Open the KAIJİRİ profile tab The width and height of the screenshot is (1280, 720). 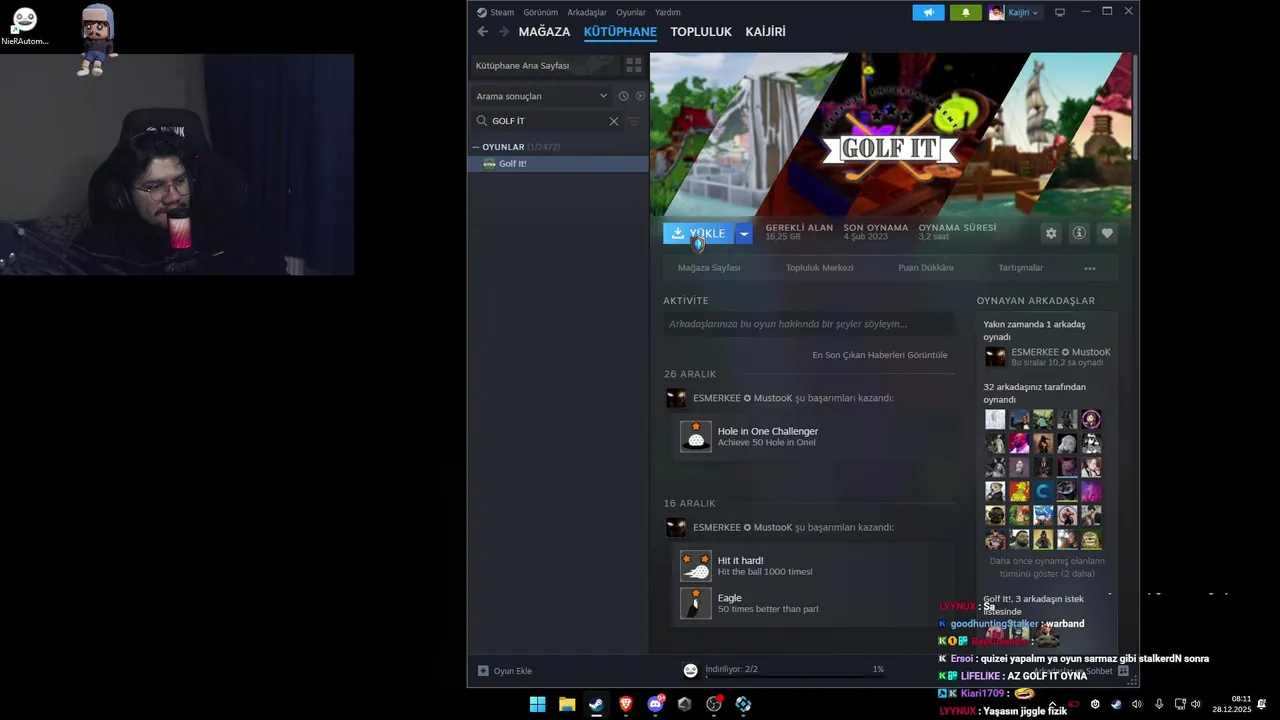pos(765,32)
